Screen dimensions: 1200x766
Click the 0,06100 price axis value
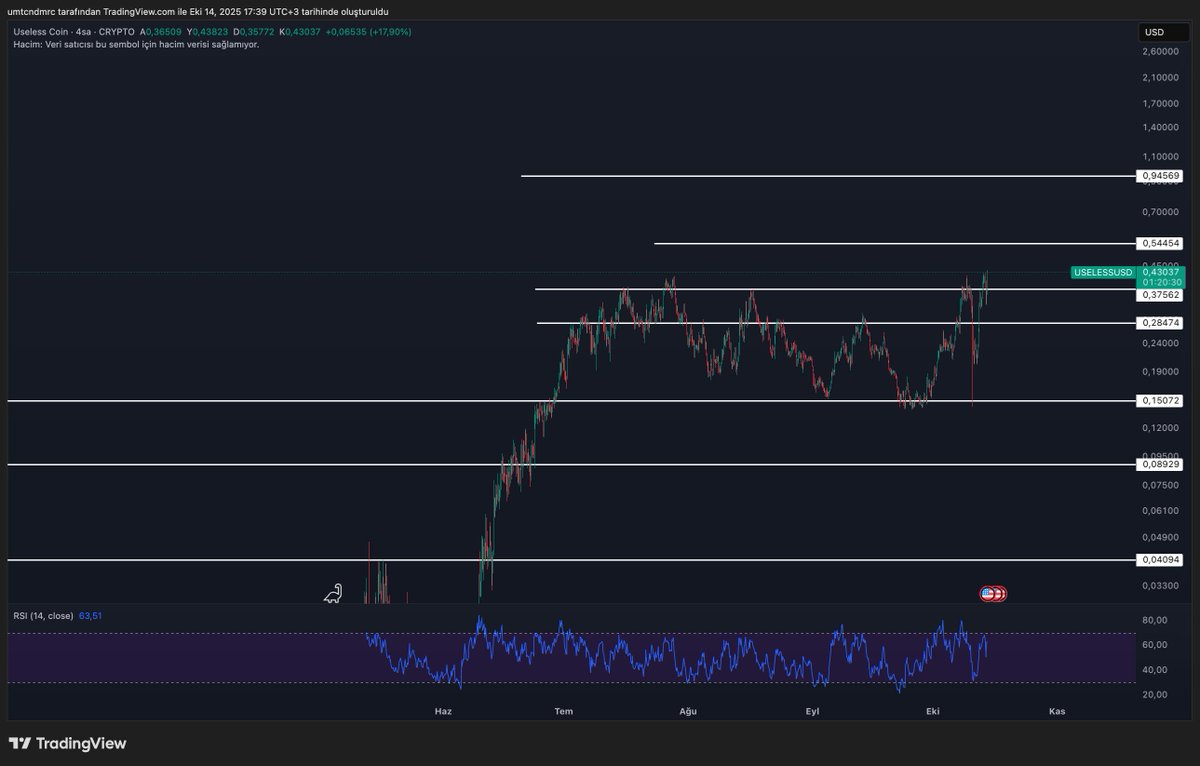point(1159,510)
